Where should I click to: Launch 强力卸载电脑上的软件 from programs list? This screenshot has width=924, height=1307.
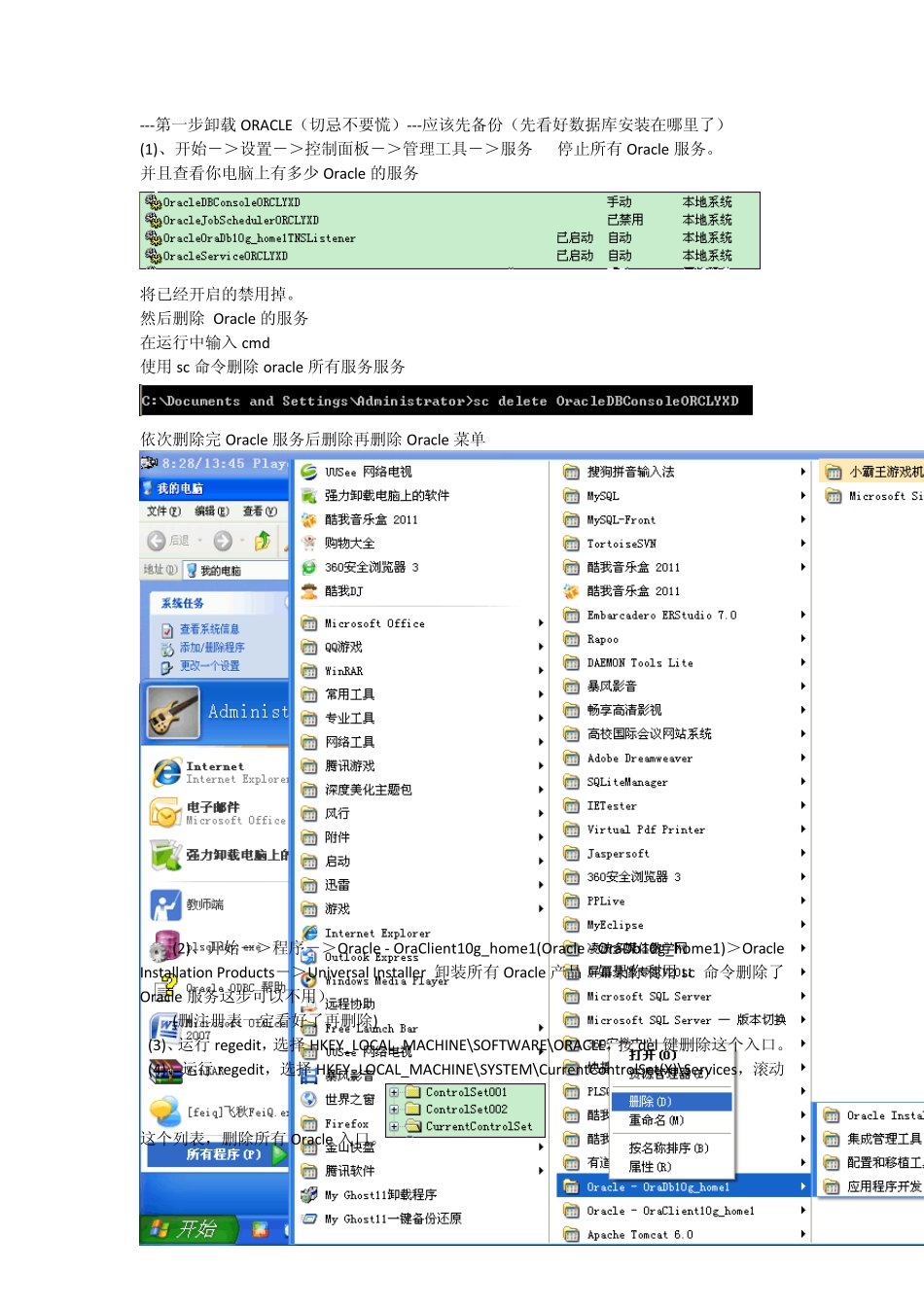[x=374, y=495]
